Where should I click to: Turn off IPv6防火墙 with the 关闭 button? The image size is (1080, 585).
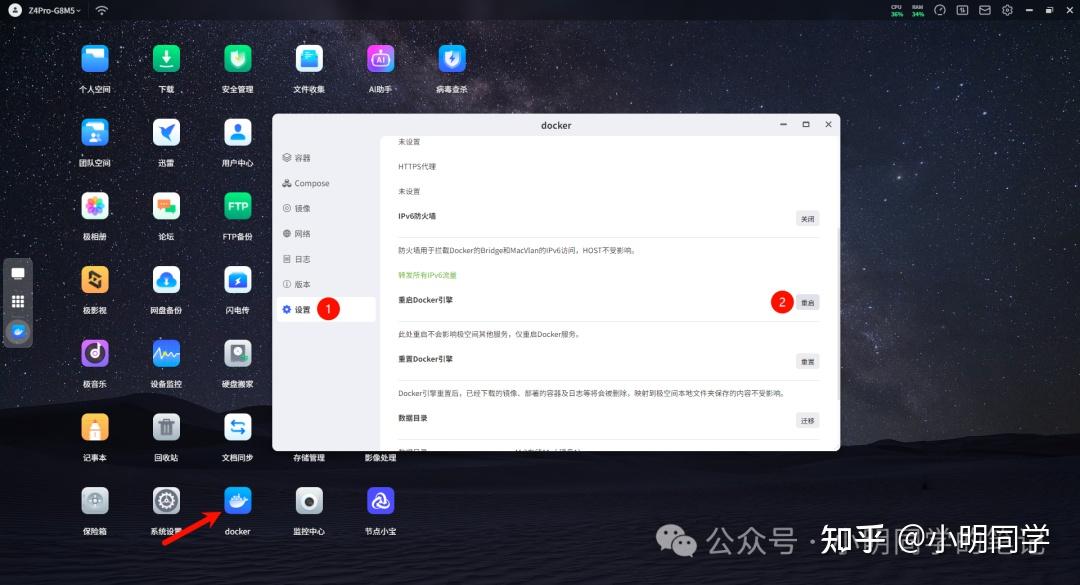[807, 218]
